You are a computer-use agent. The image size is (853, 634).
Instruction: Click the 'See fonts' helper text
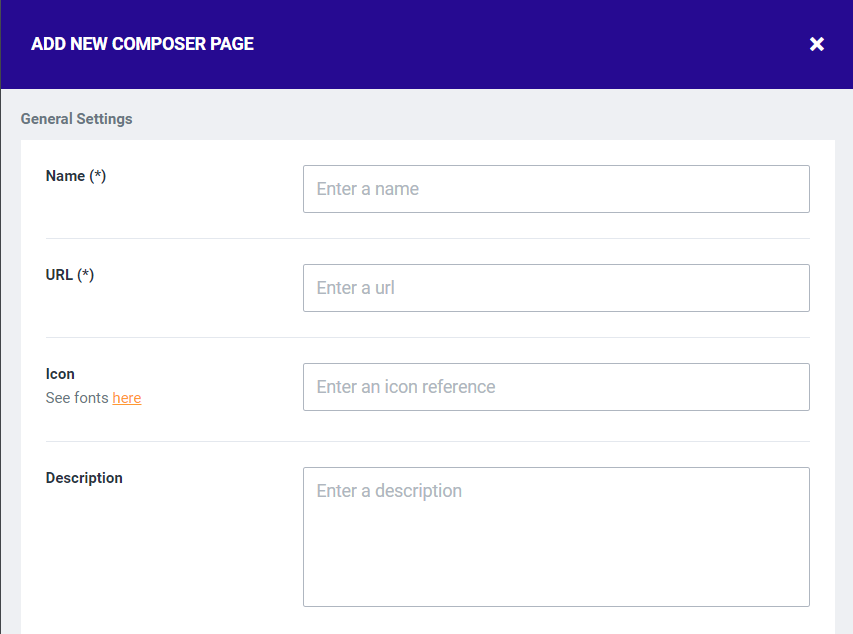tap(77, 398)
